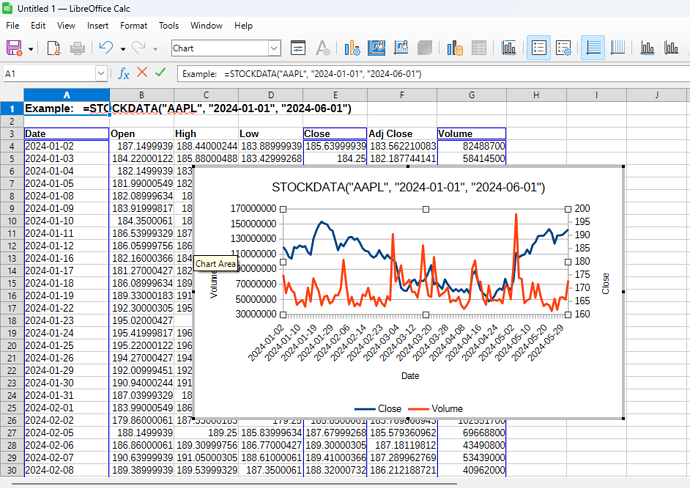Viewport: 690px width, 488px height.
Task: Click the Open header cell
Action: pyautogui.click(x=142, y=134)
